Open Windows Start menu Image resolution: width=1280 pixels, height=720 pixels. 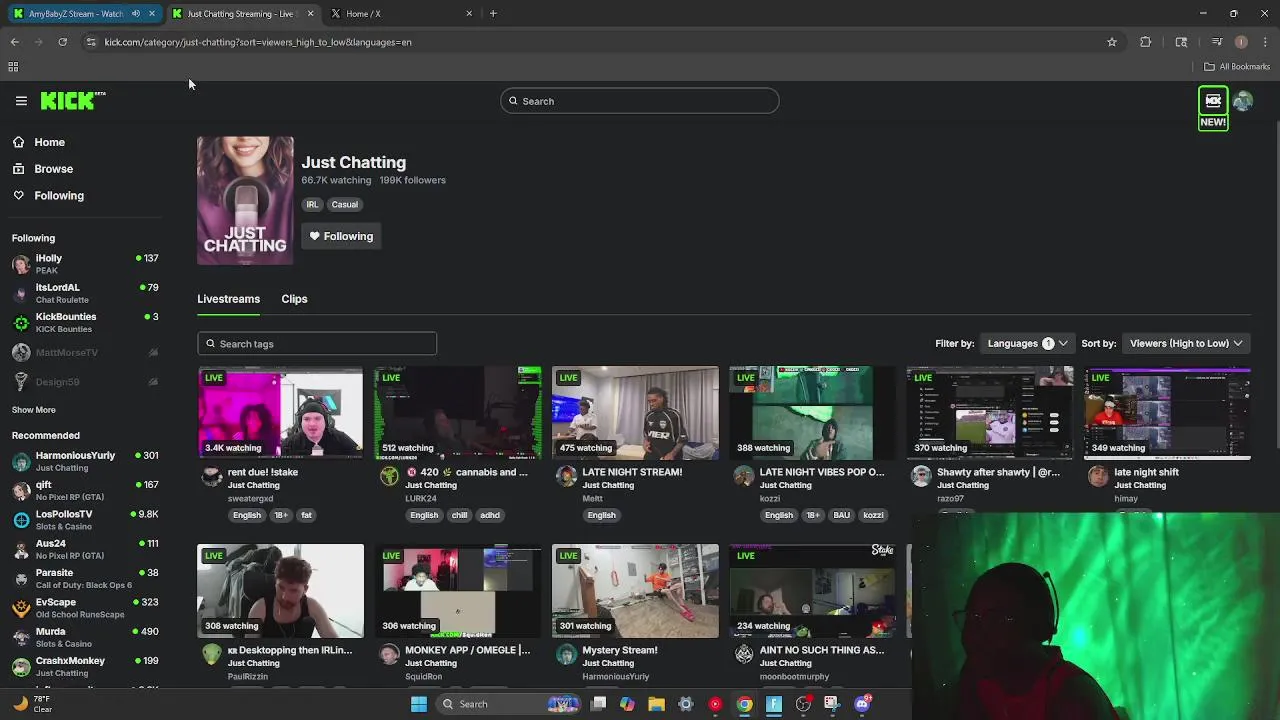coord(419,704)
